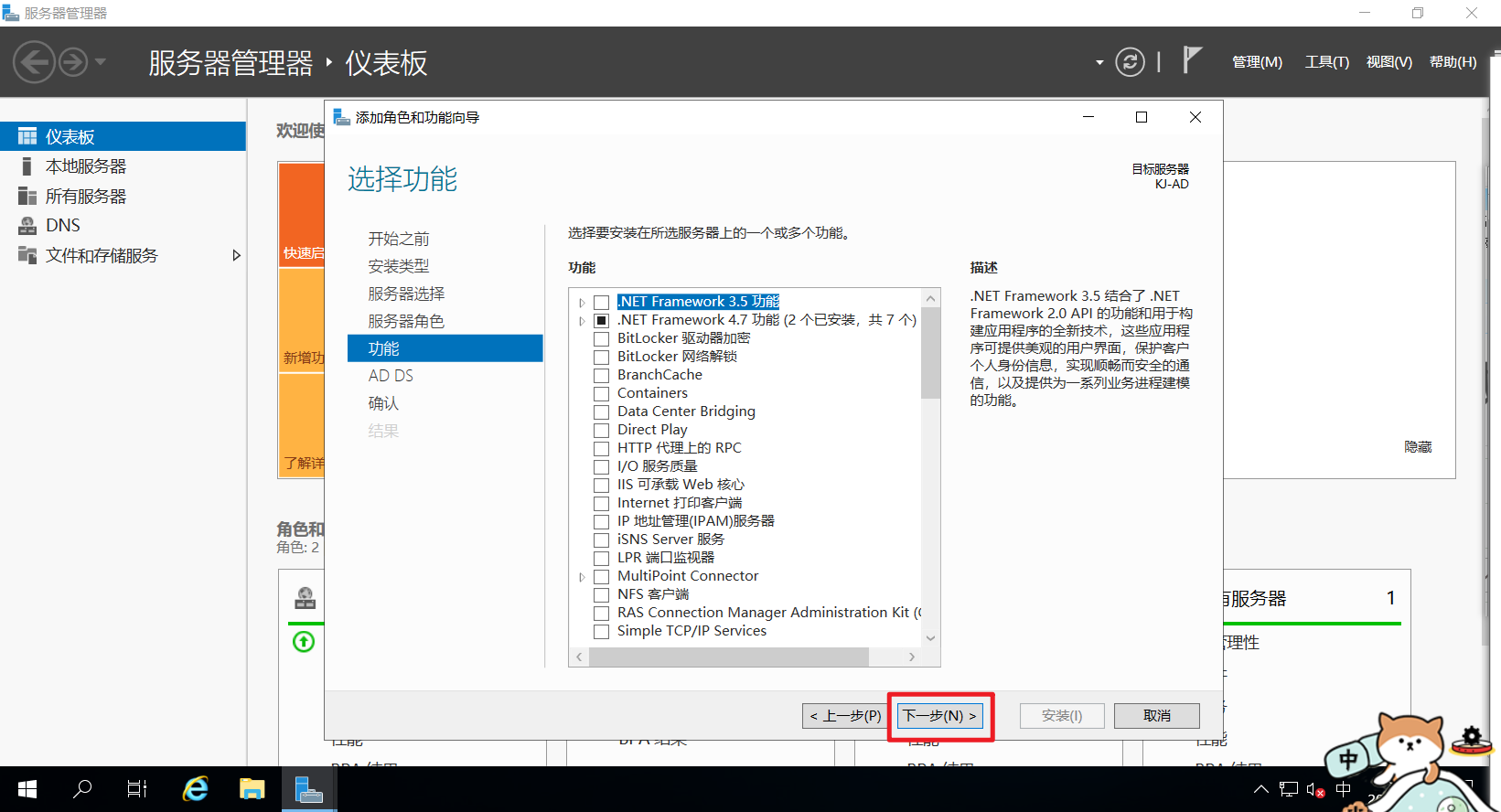The width and height of the screenshot is (1501, 812).
Task: Check LPR 端口监视器 checkbox
Action: click(601, 558)
